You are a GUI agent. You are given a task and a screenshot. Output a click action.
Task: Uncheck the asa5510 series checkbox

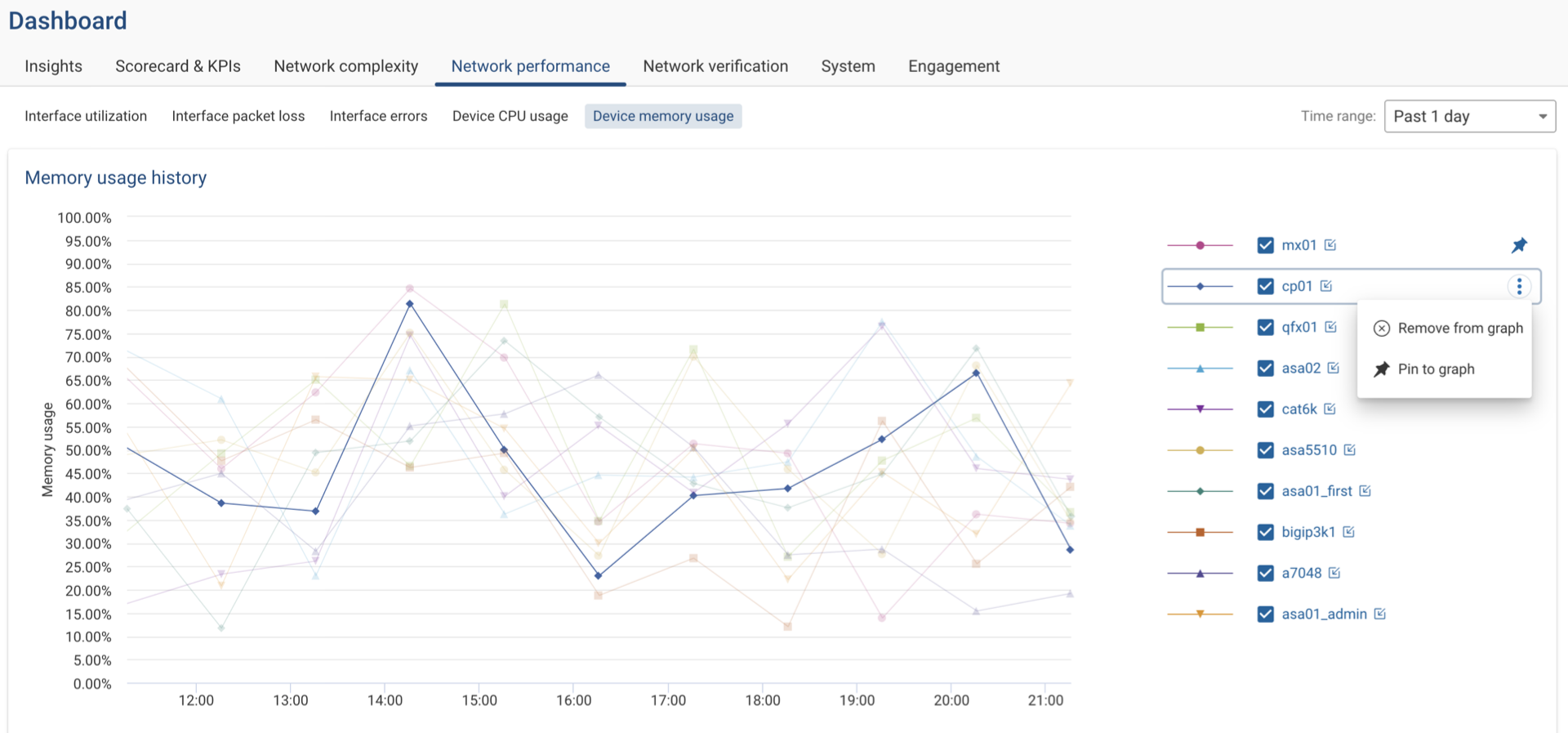(1266, 449)
